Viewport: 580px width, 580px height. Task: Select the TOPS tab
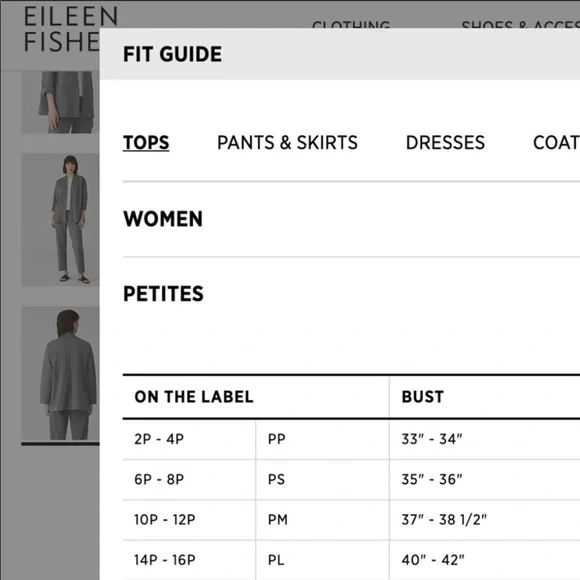pyautogui.click(x=146, y=143)
